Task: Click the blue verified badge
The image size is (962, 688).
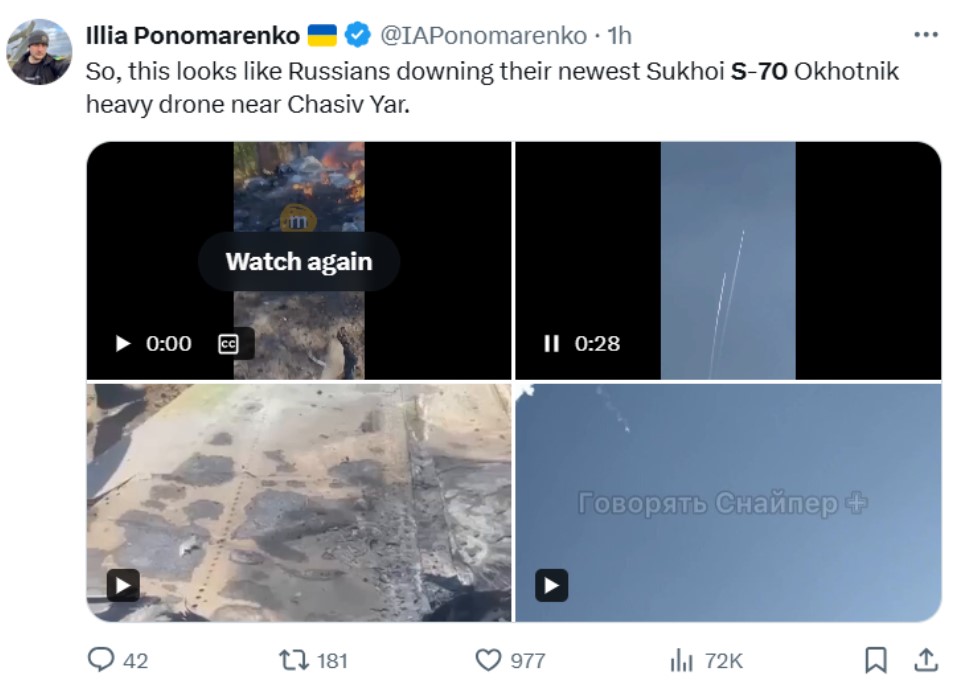Action: [357, 36]
